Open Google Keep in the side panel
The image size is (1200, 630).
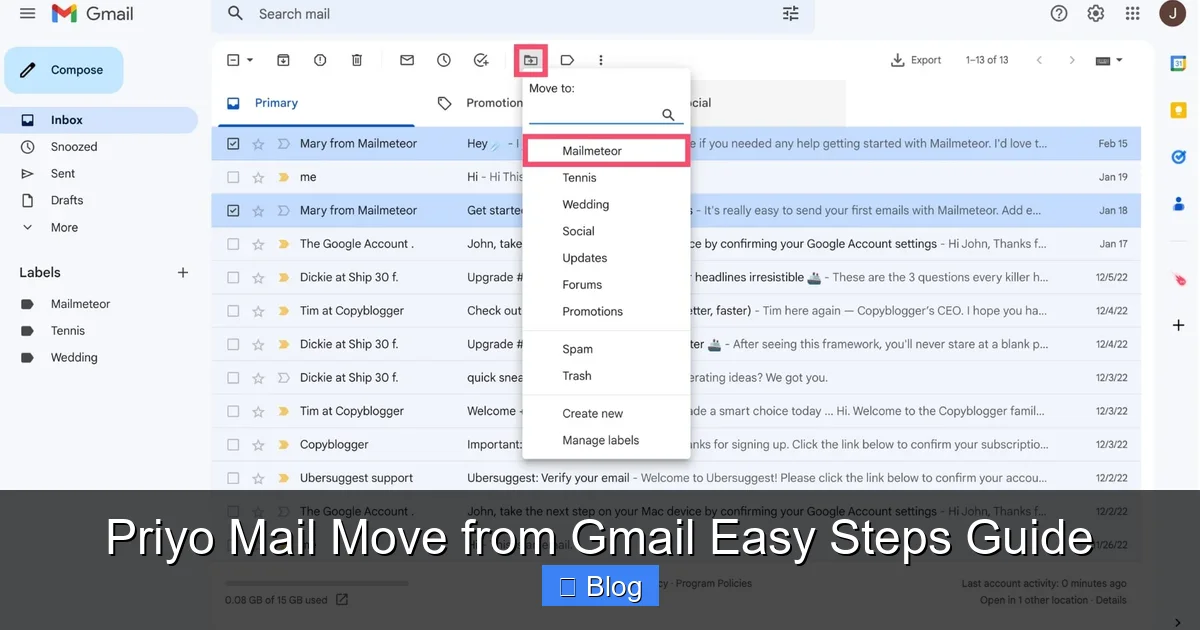(1178, 110)
